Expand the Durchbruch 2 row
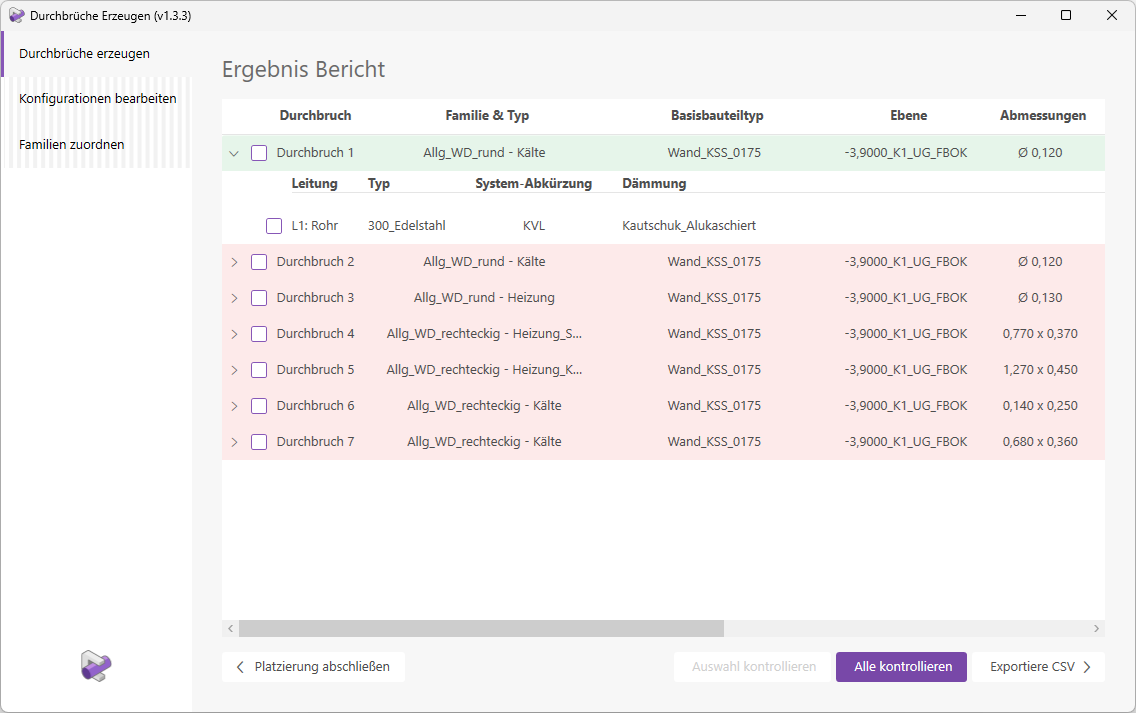The height and width of the screenshot is (713, 1136). tap(234, 262)
